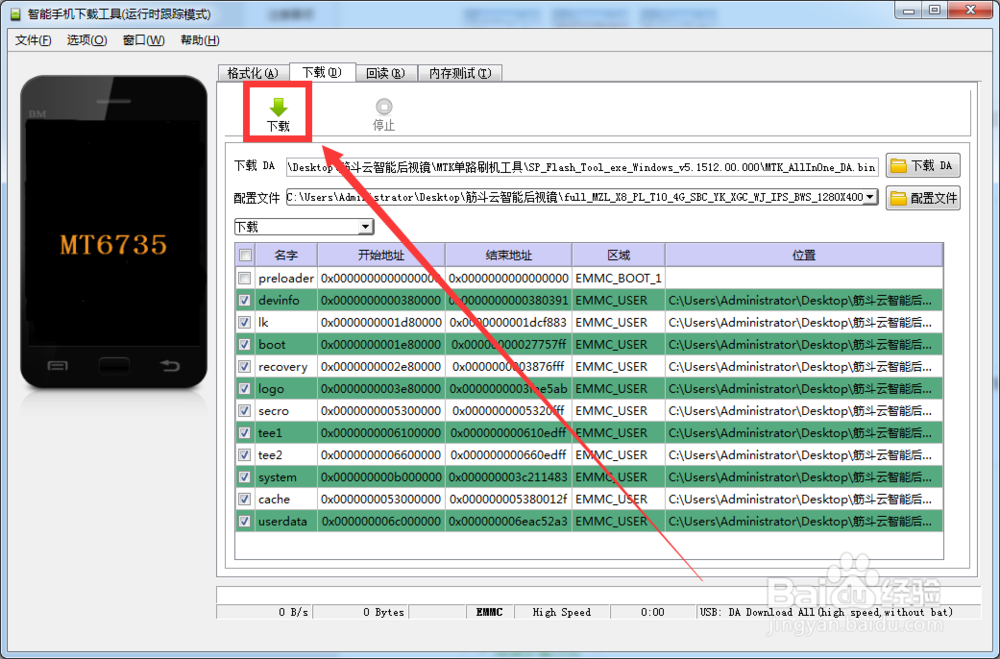Click the download DA path field
Image resolution: width=1000 pixels, height=659 pixels.
click(x=582, y=167)
